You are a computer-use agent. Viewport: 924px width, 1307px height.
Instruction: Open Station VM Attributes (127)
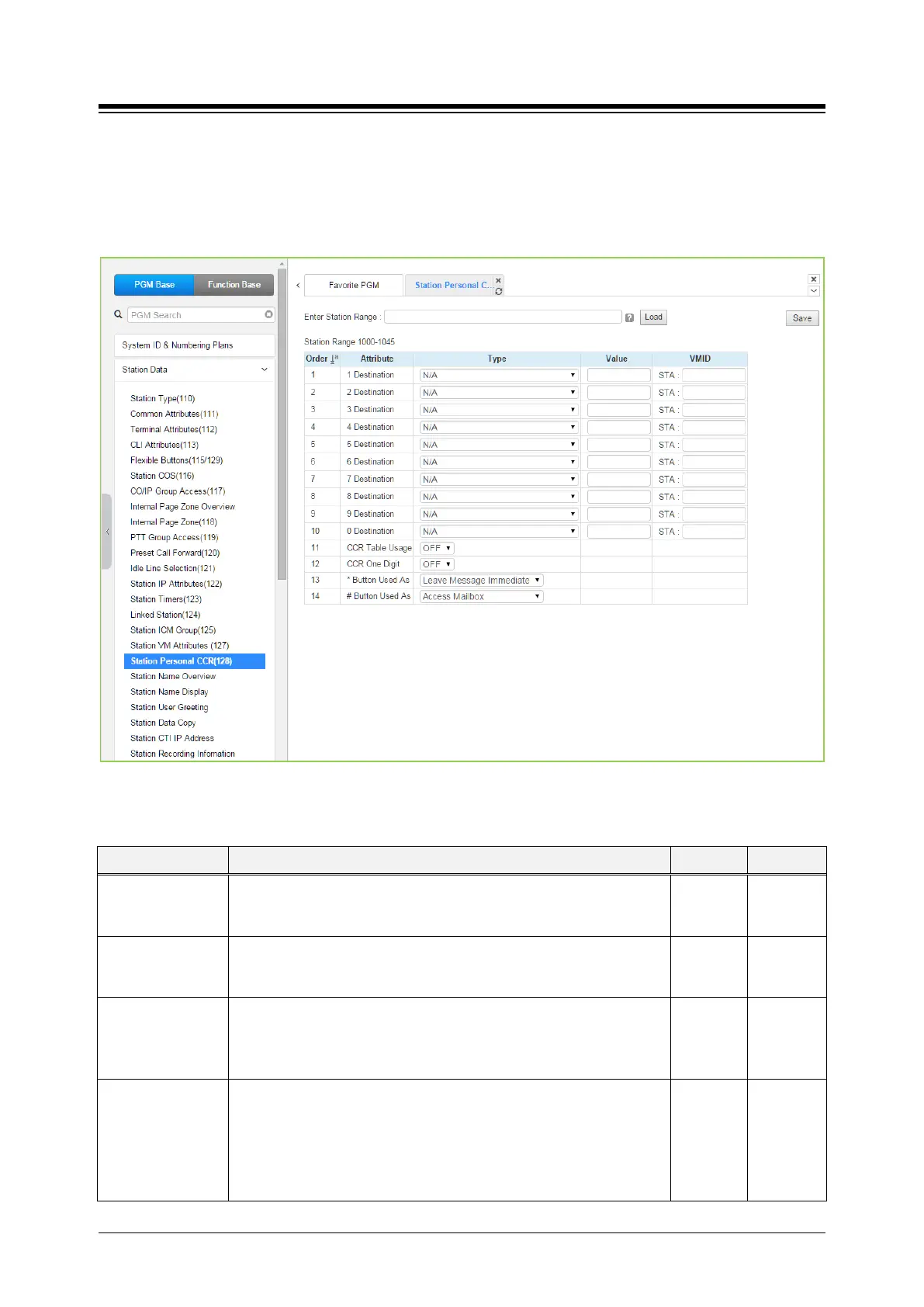[179, 646]
